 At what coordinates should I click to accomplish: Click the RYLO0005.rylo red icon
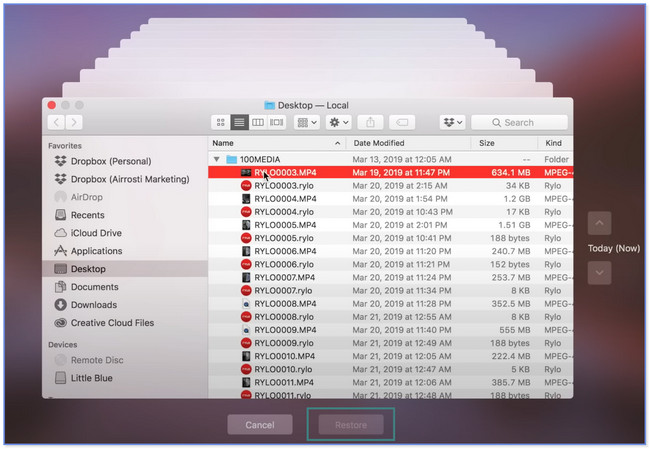pyautogui.click(x=246, y=238)
